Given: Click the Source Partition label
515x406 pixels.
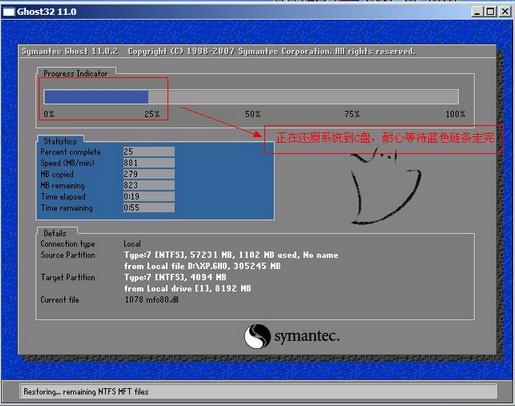Looking at the screenshot, I should [x=68, y=255].
